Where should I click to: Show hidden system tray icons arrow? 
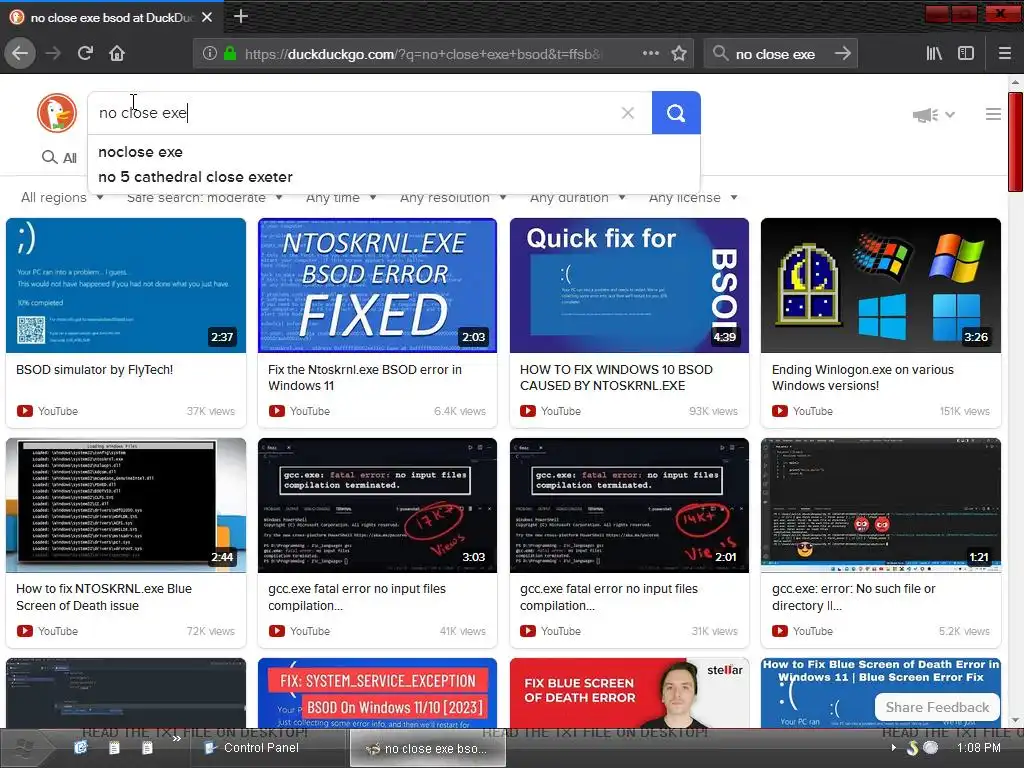[894, 748]
